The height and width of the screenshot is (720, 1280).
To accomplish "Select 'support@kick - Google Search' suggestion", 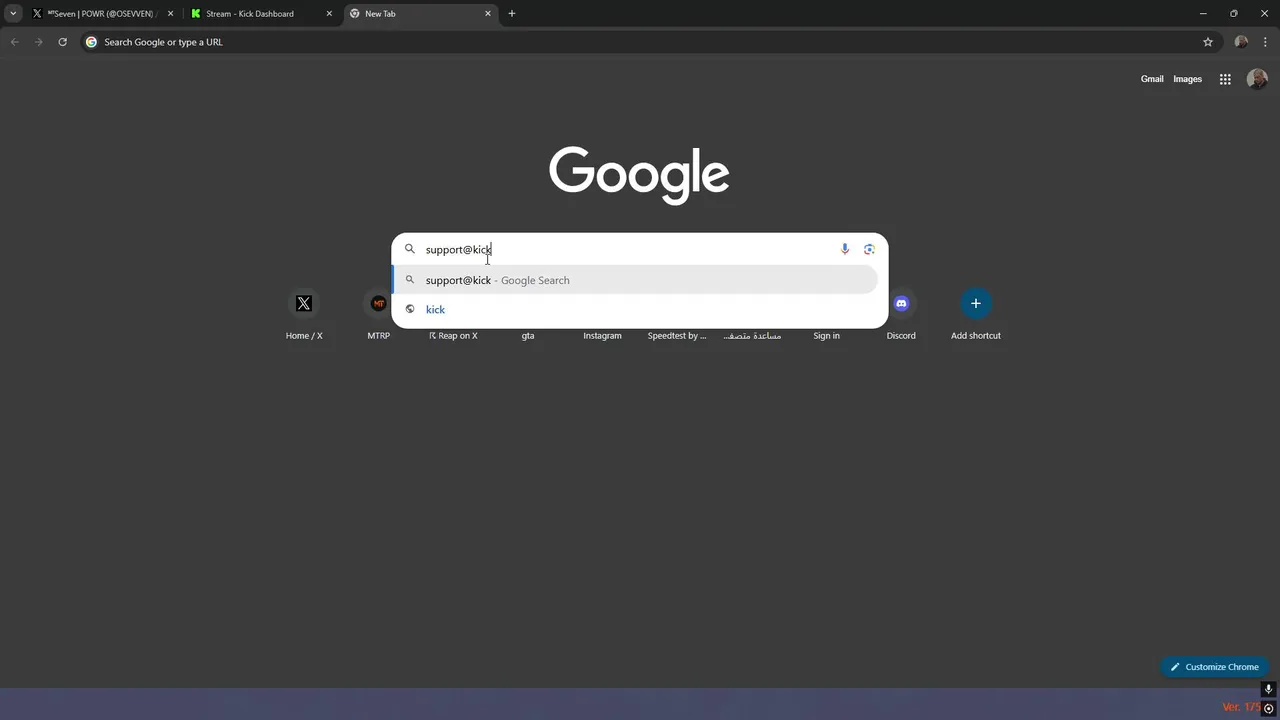I will click(636, 280).
